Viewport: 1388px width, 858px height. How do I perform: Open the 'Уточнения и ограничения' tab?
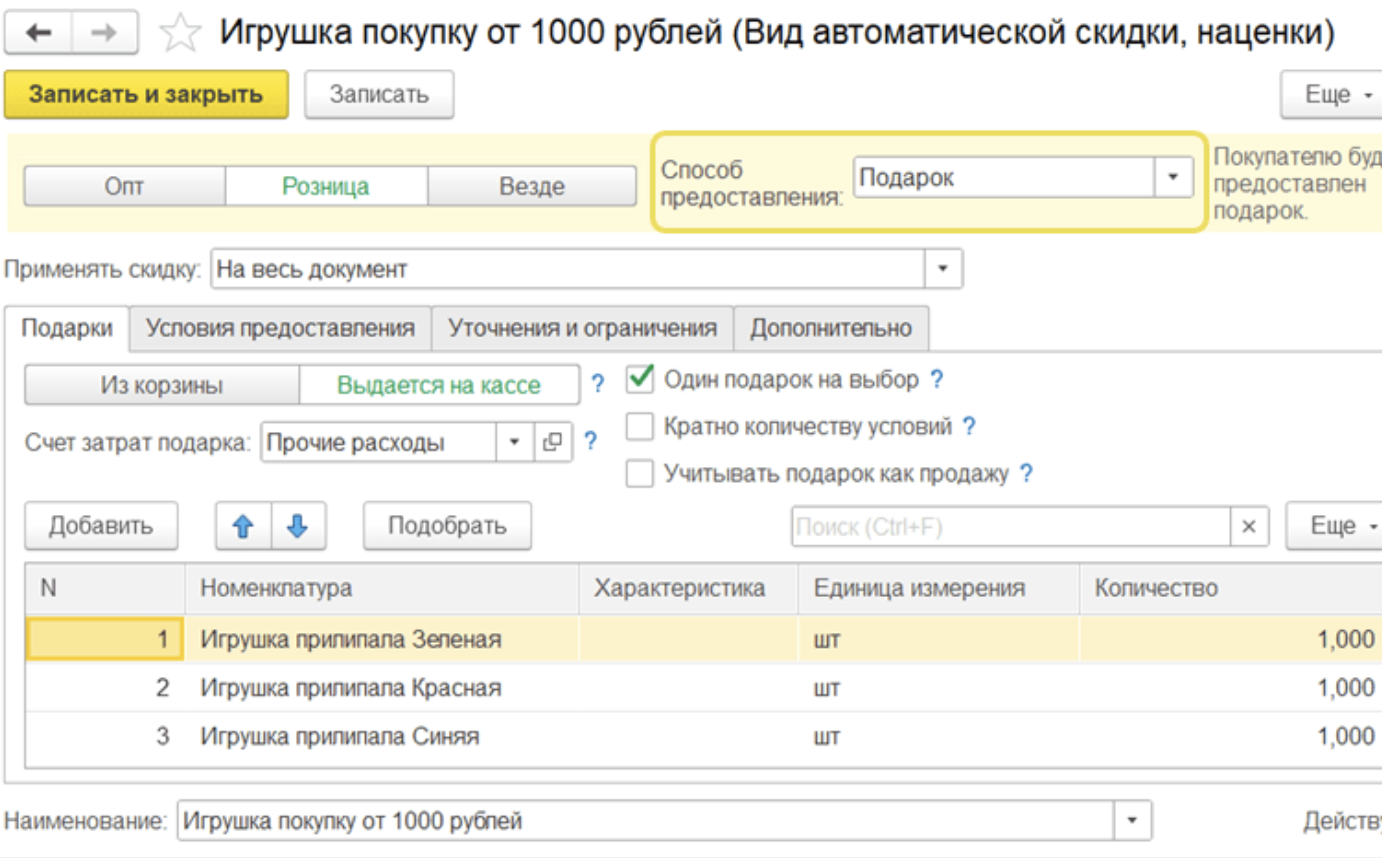tap(582, 328)
